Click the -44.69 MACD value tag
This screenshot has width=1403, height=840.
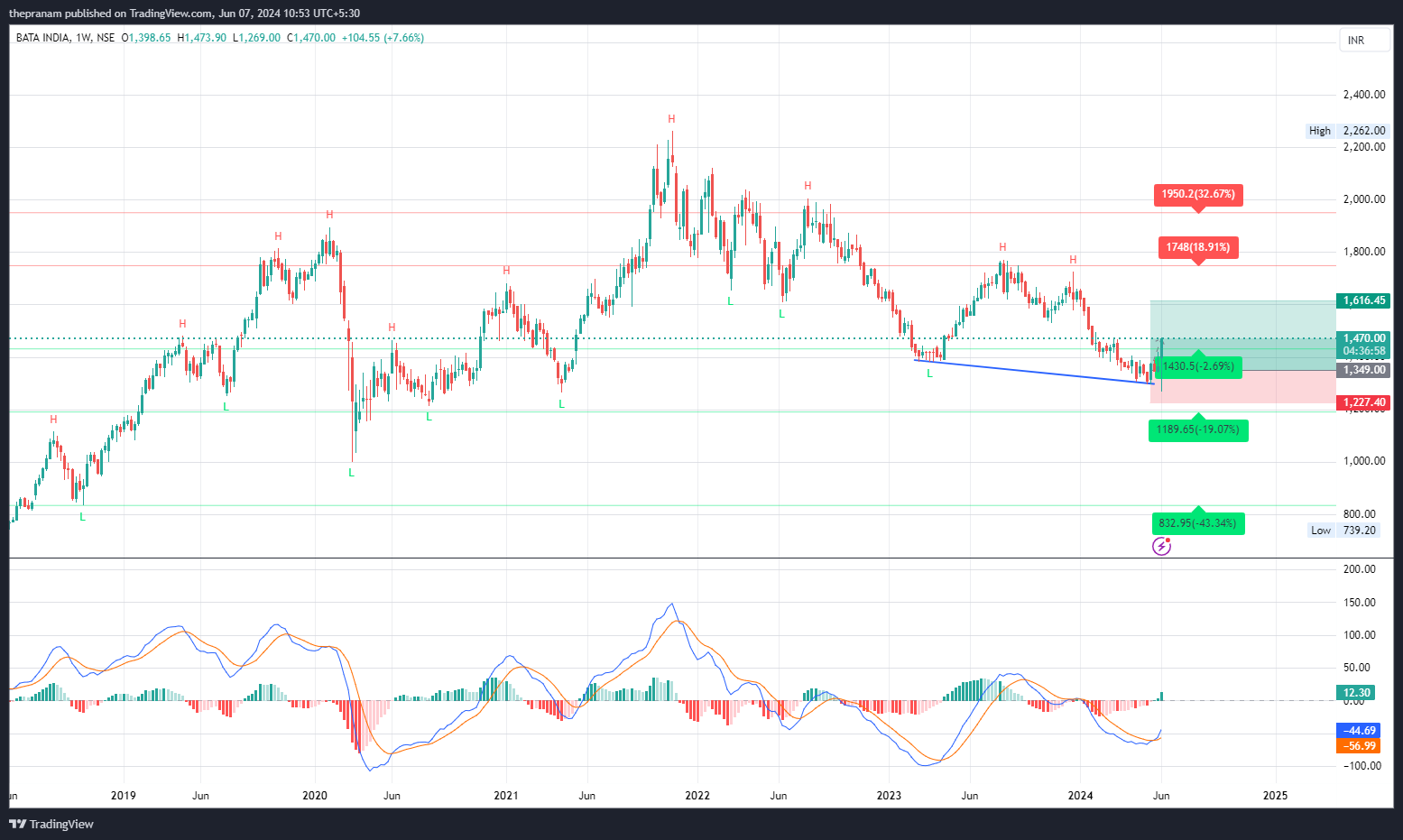[1357, 731]
